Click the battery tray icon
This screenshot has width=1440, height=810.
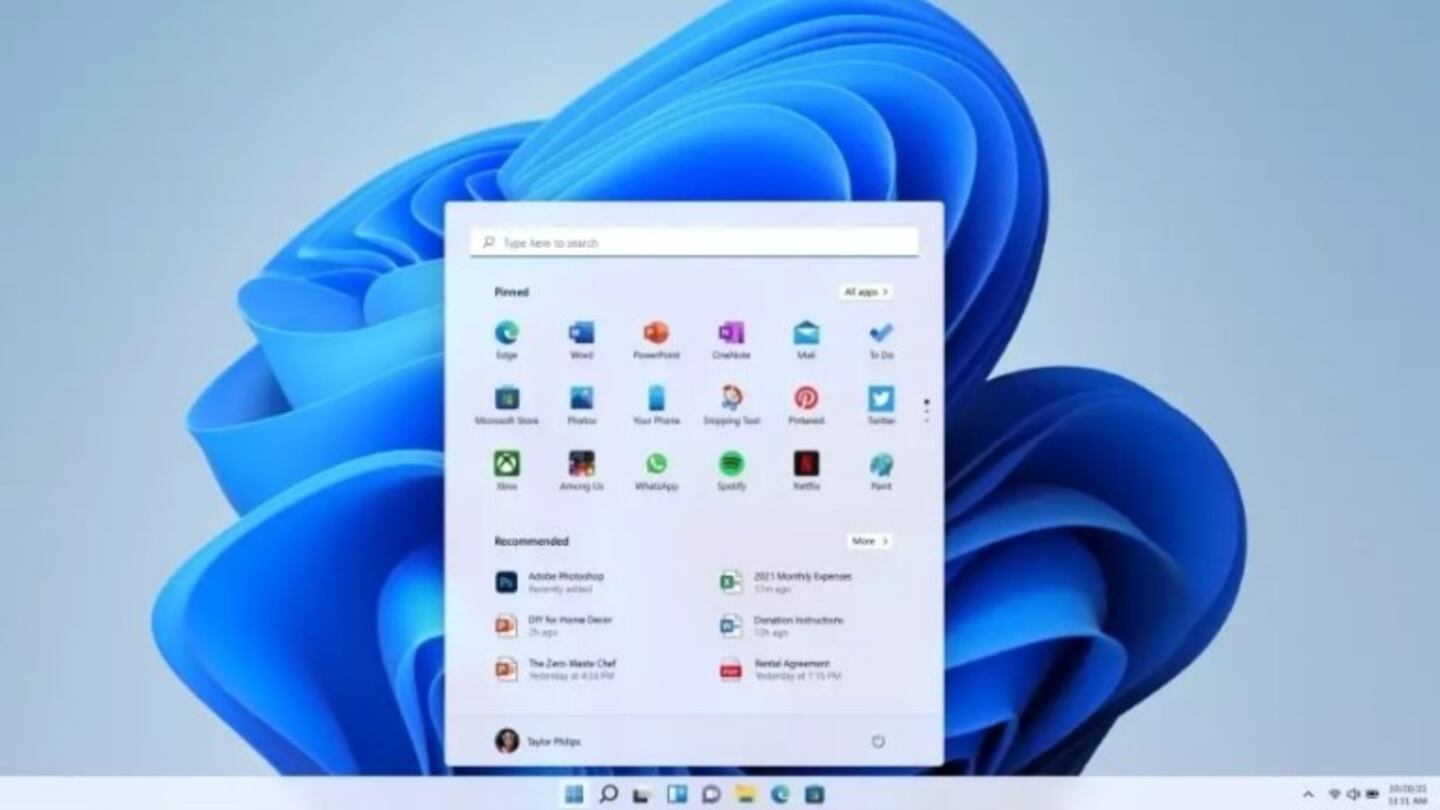(x=1371, y=794)
